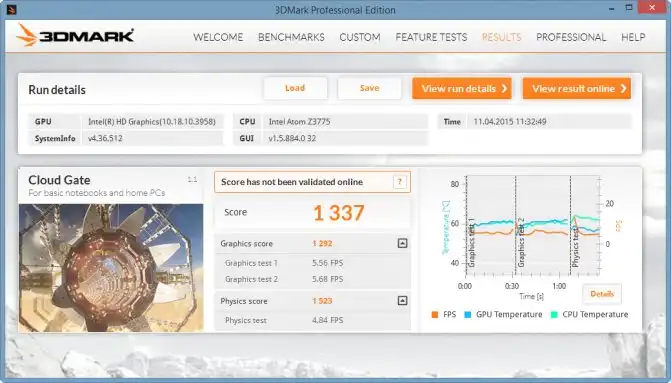Click the Physics test marker on chart
The width and height of the screenshot is (671, 383).
pos(575,246)
